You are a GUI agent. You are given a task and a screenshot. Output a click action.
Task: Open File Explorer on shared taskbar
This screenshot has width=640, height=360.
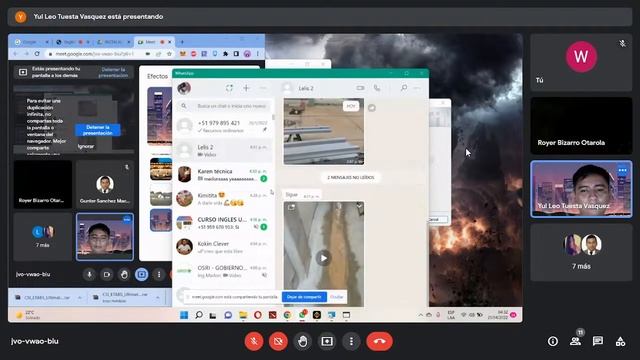click(243, 315)
